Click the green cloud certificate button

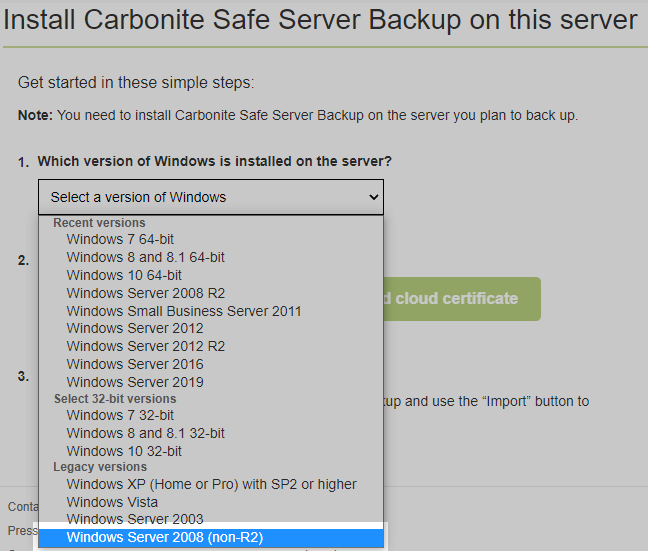point(461,299)
